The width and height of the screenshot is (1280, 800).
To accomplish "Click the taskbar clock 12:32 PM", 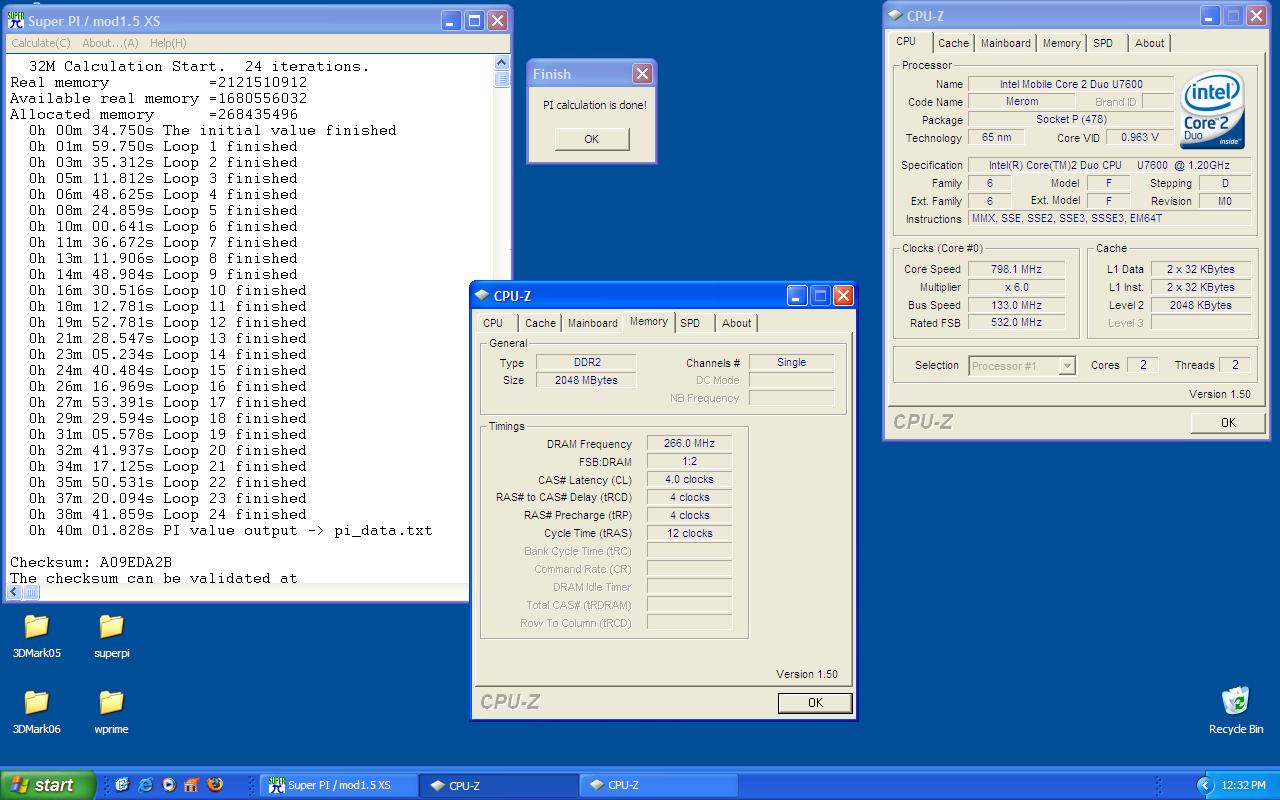I will click(1243, 786).
